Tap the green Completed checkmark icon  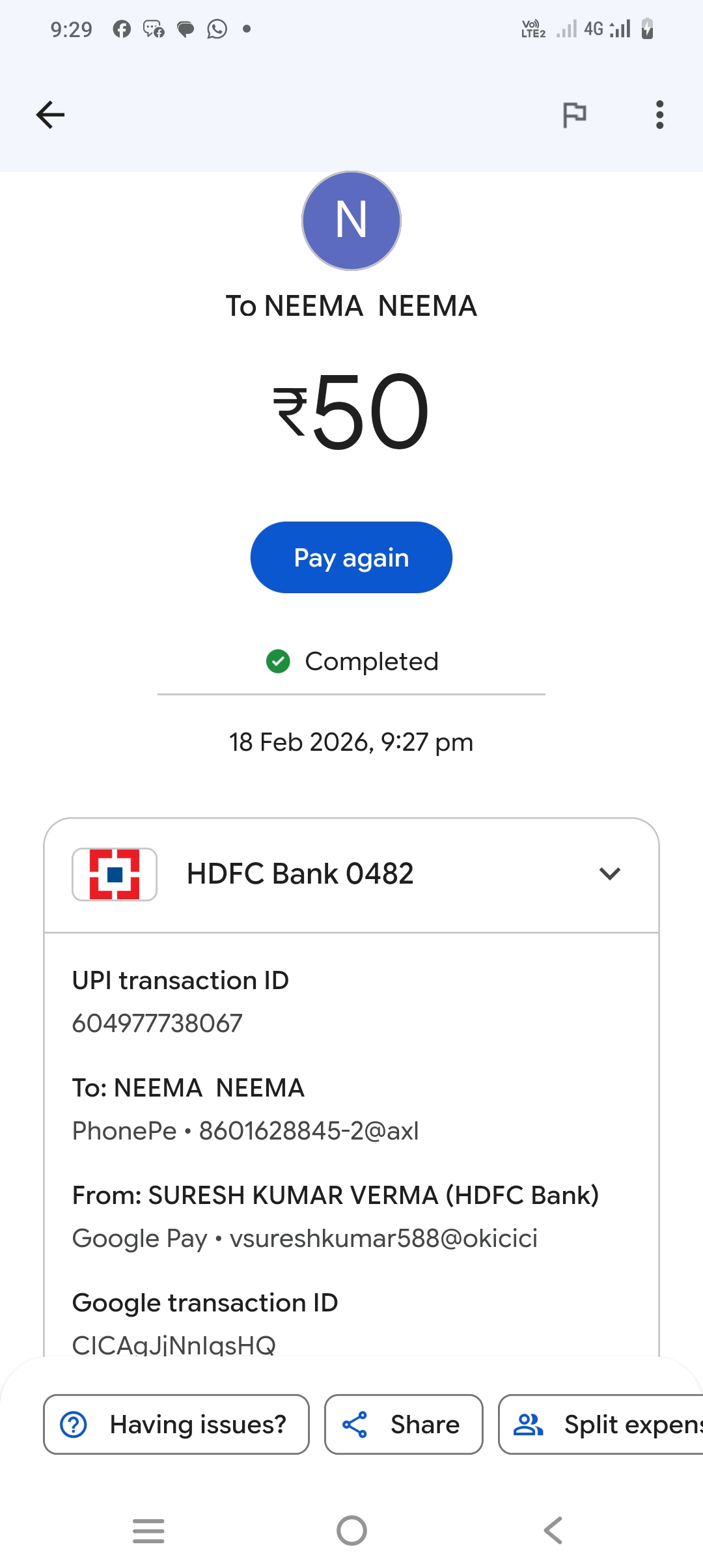tap(278, 662)
